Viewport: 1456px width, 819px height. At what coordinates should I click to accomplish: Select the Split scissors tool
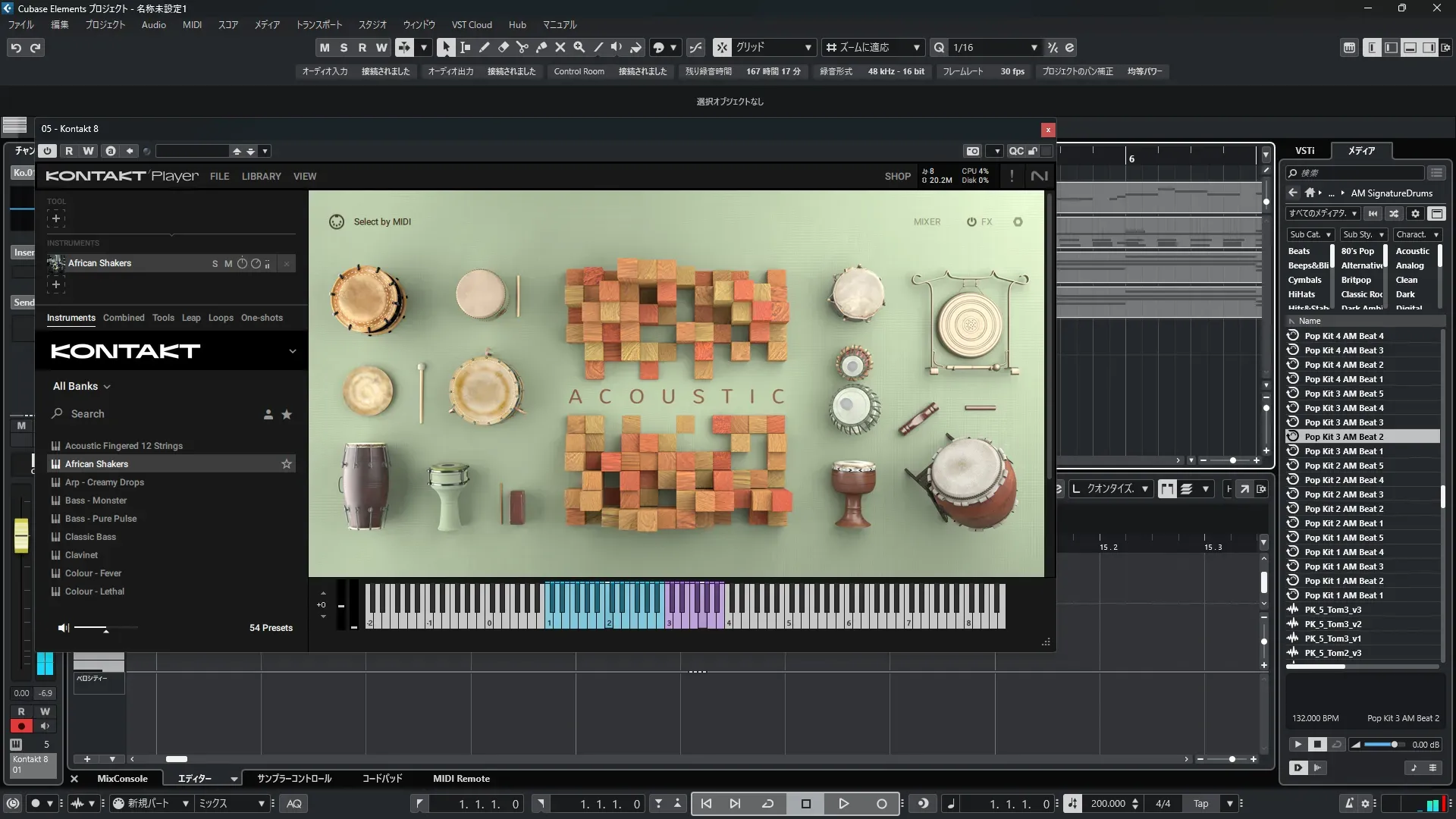(x=522, y=47)
